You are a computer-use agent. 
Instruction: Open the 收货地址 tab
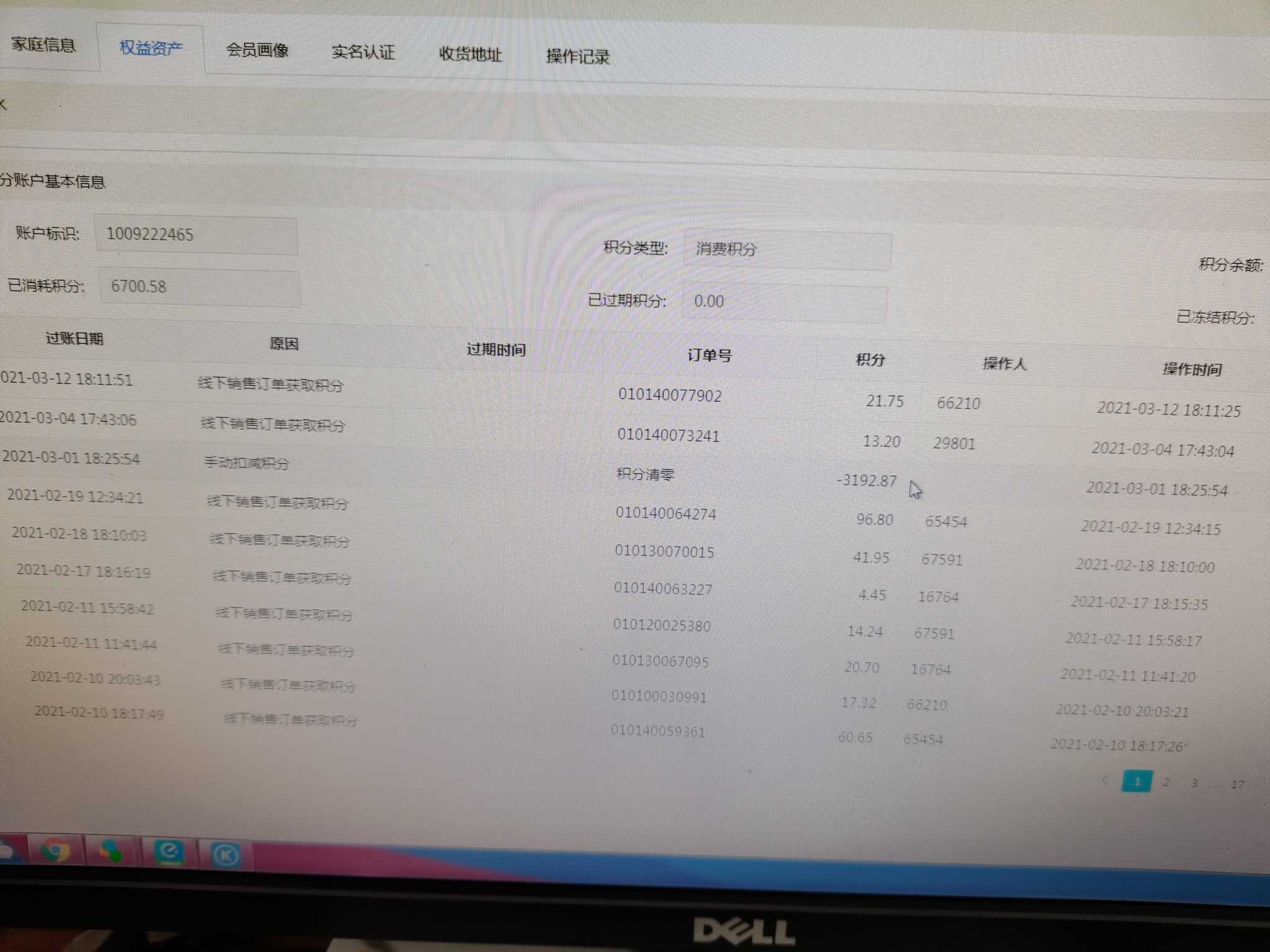point(470,55)
